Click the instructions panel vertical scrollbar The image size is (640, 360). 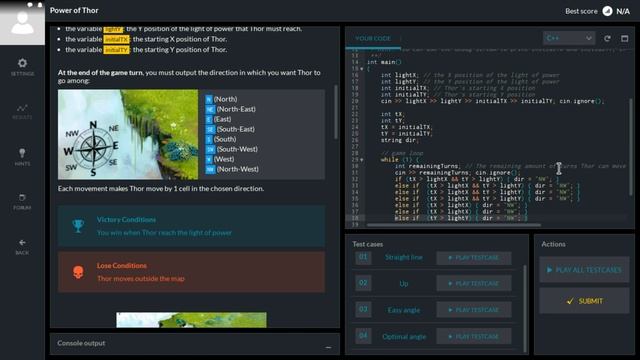tap(336, 112)
